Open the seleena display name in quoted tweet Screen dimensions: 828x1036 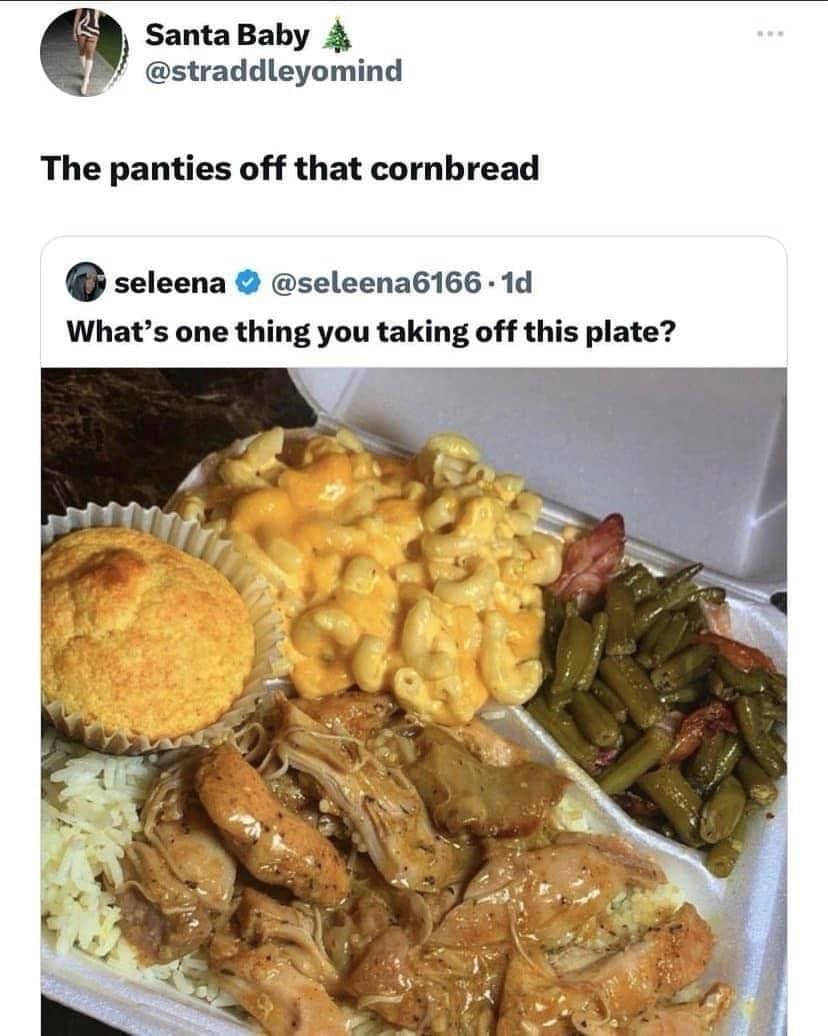tap(170, 283)
